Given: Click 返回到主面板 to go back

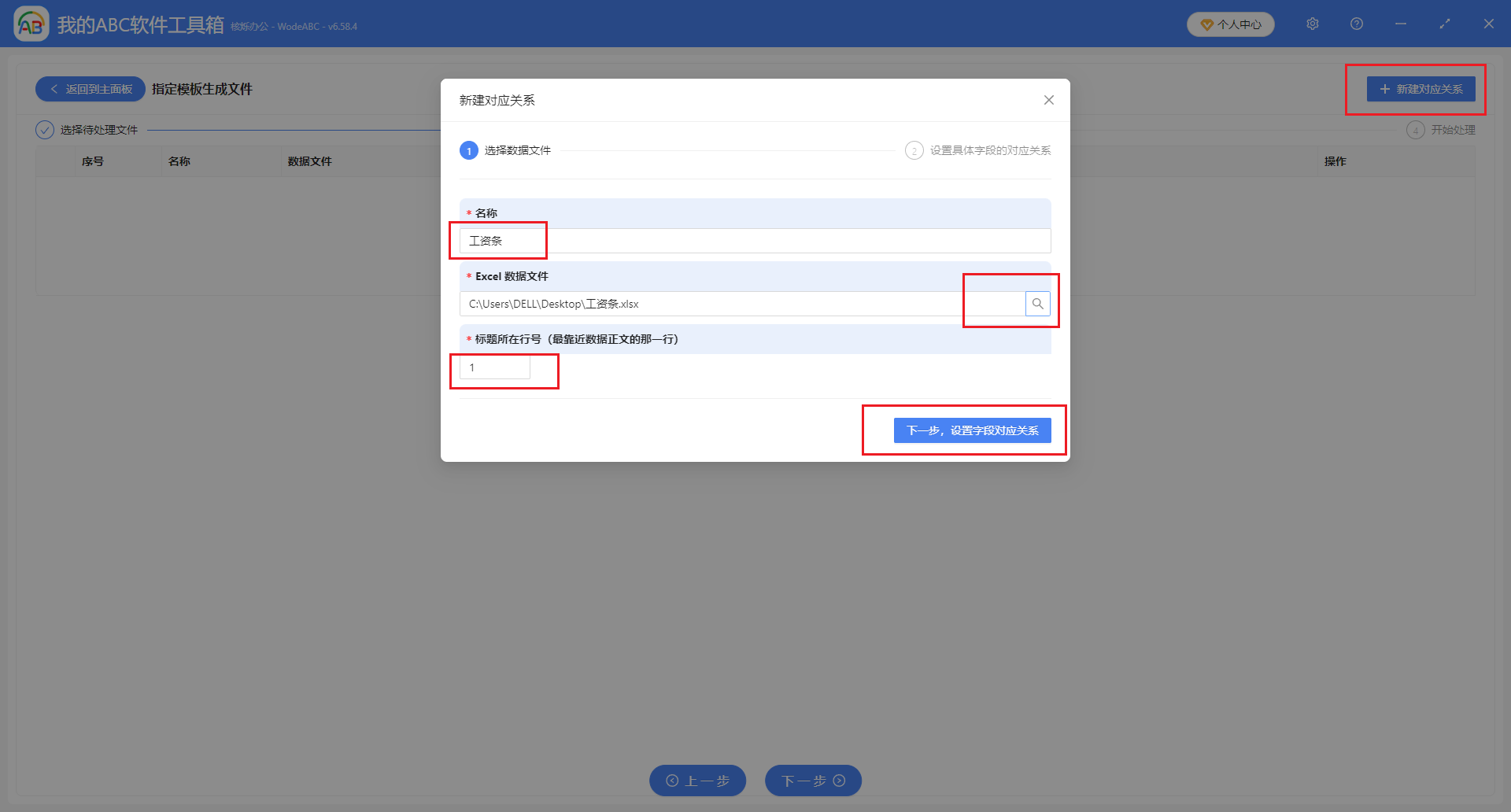Looking at the screenshot, I should (x=90, y=89).
